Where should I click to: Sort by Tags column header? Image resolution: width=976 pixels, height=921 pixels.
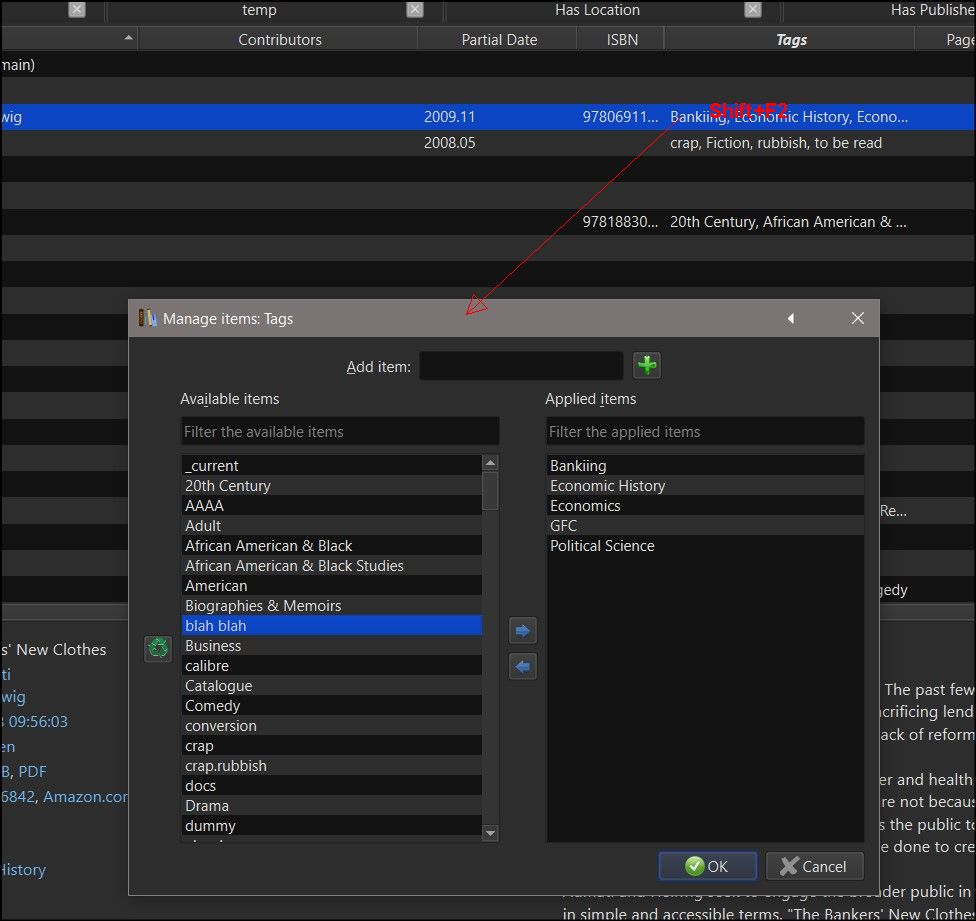coord(790,40)
